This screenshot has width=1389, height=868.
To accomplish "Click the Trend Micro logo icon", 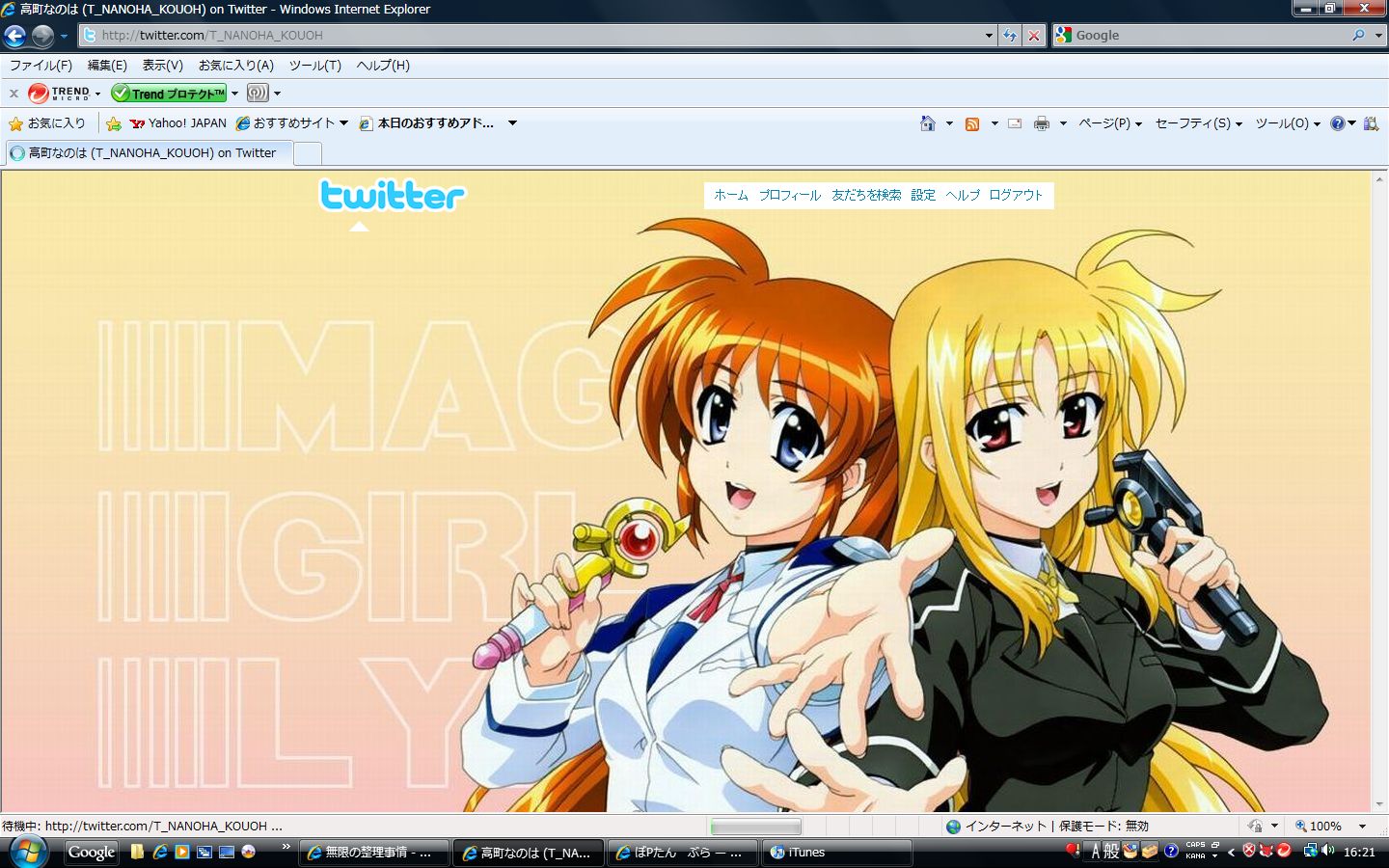I will [59, 94].
